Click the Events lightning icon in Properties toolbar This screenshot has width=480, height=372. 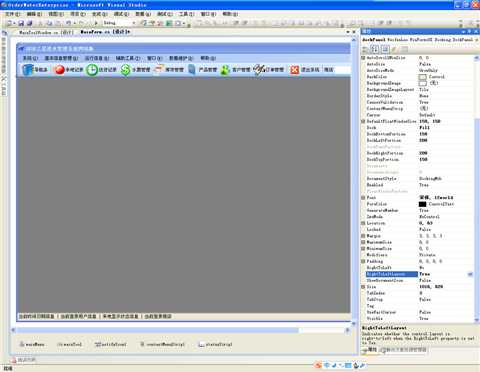[x=394, y=49]
